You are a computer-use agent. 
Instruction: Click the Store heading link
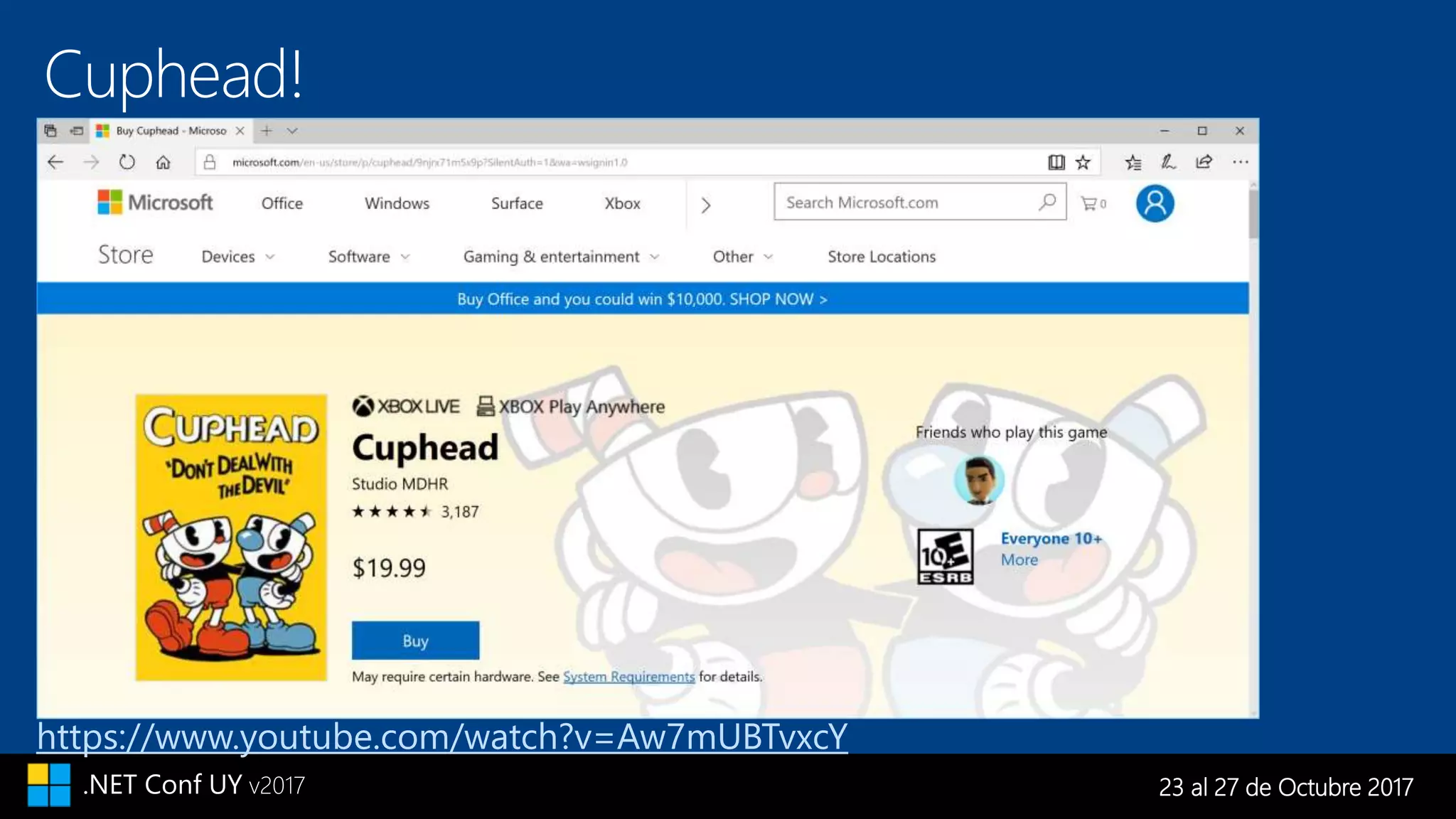125,255
